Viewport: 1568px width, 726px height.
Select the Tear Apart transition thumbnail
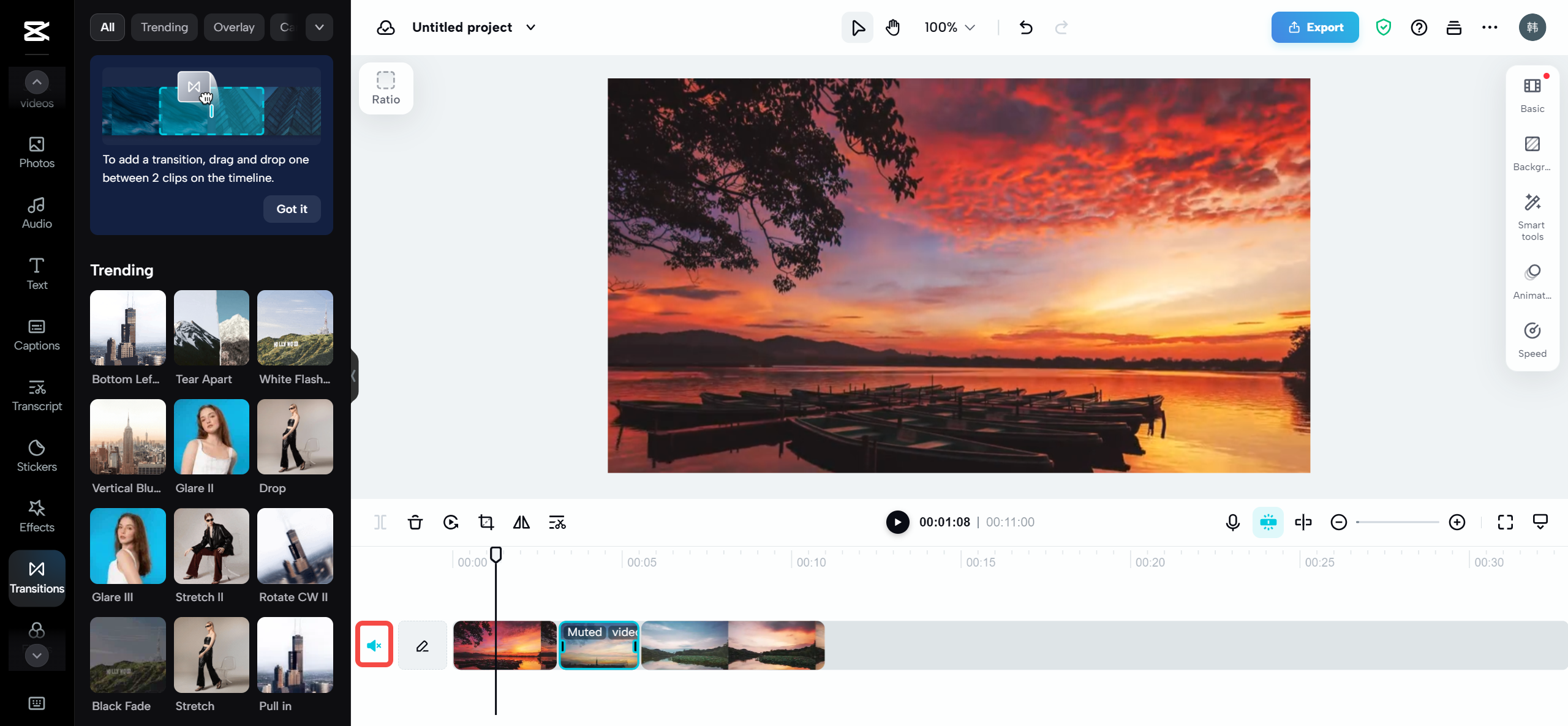click(211, 328)
